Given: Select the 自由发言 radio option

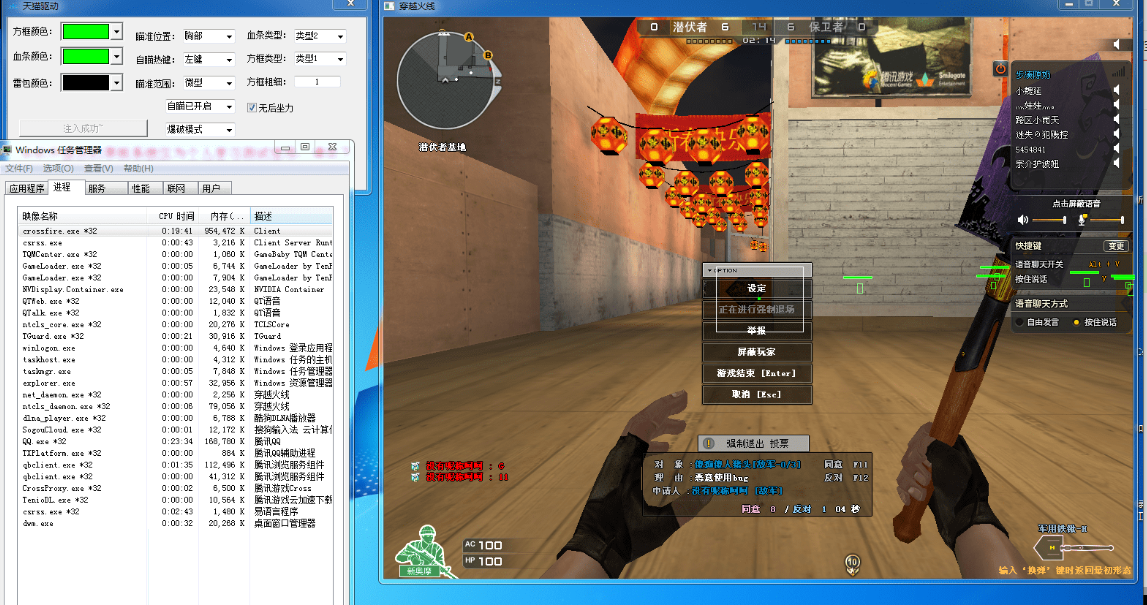Looking at the screenshot, I should (1020, 322).
